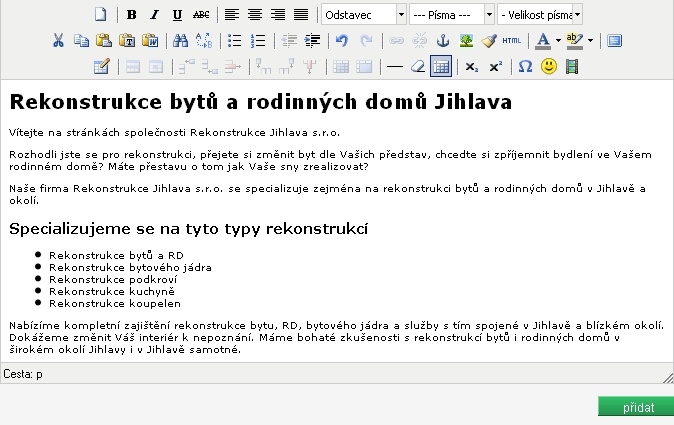The width and height of the screenshot is (674, 425).
Task: Open the Písma font family dropdown
Action: click(x=452, y=15)
